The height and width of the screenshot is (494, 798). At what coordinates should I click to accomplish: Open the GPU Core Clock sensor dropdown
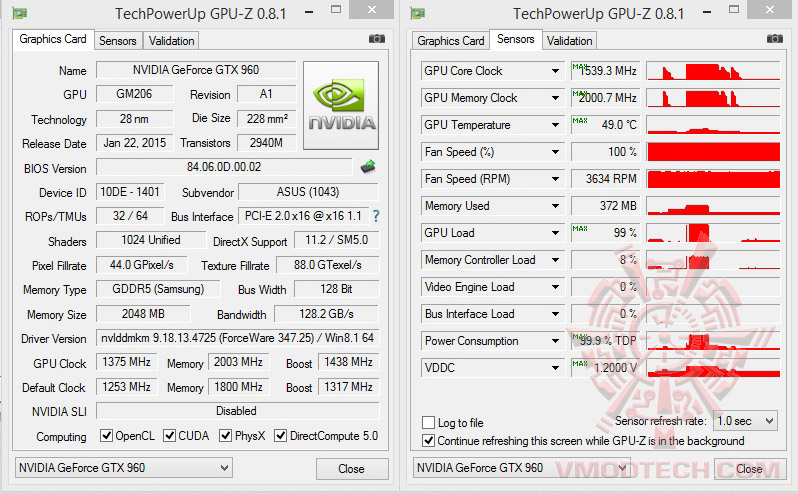(x=555, y=71)
